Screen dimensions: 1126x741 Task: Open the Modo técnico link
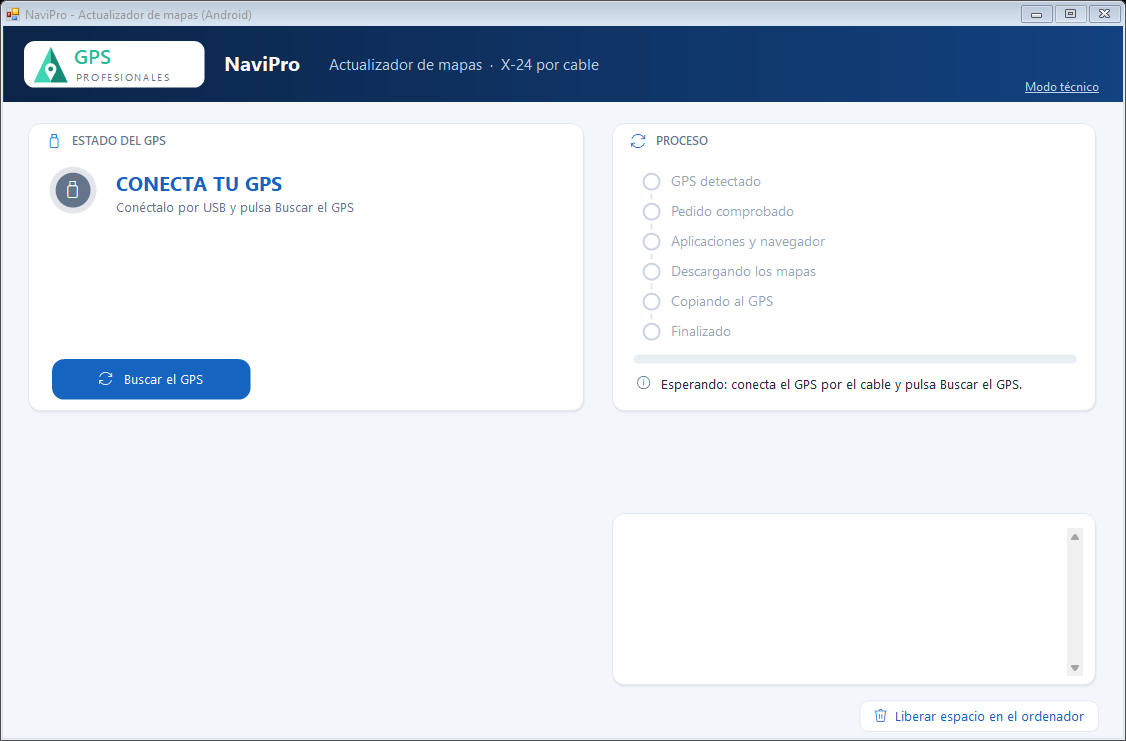click(1061, 87)
